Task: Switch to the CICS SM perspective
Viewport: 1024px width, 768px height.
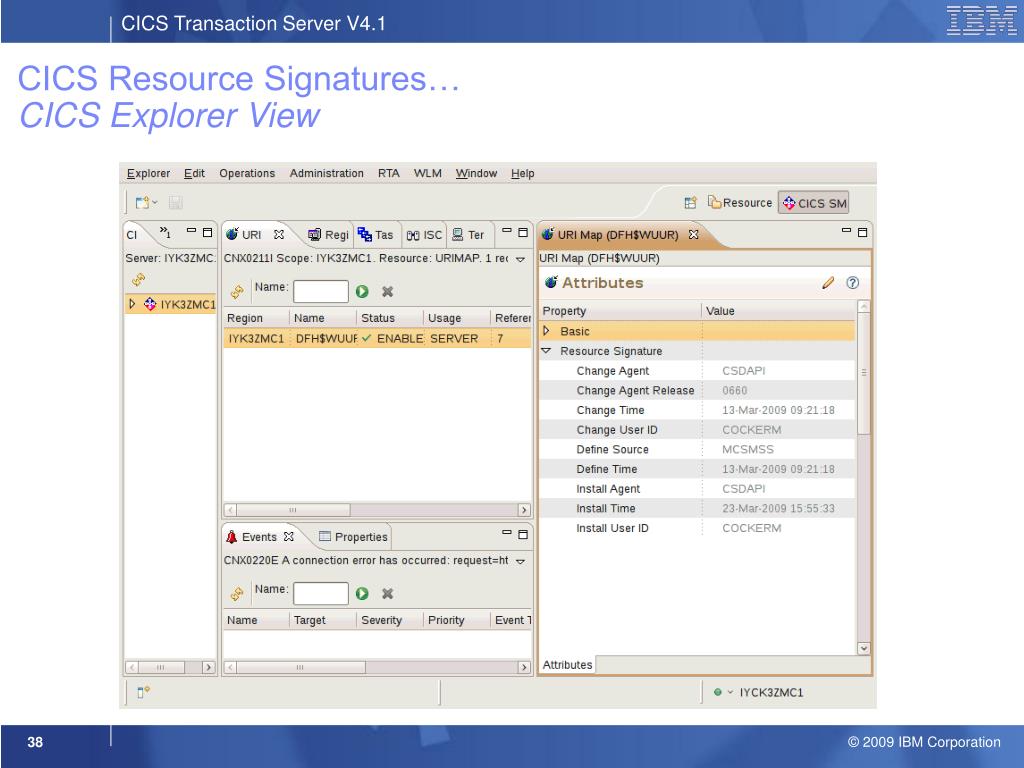Action: pyautogui.click(x=814, y=203)
